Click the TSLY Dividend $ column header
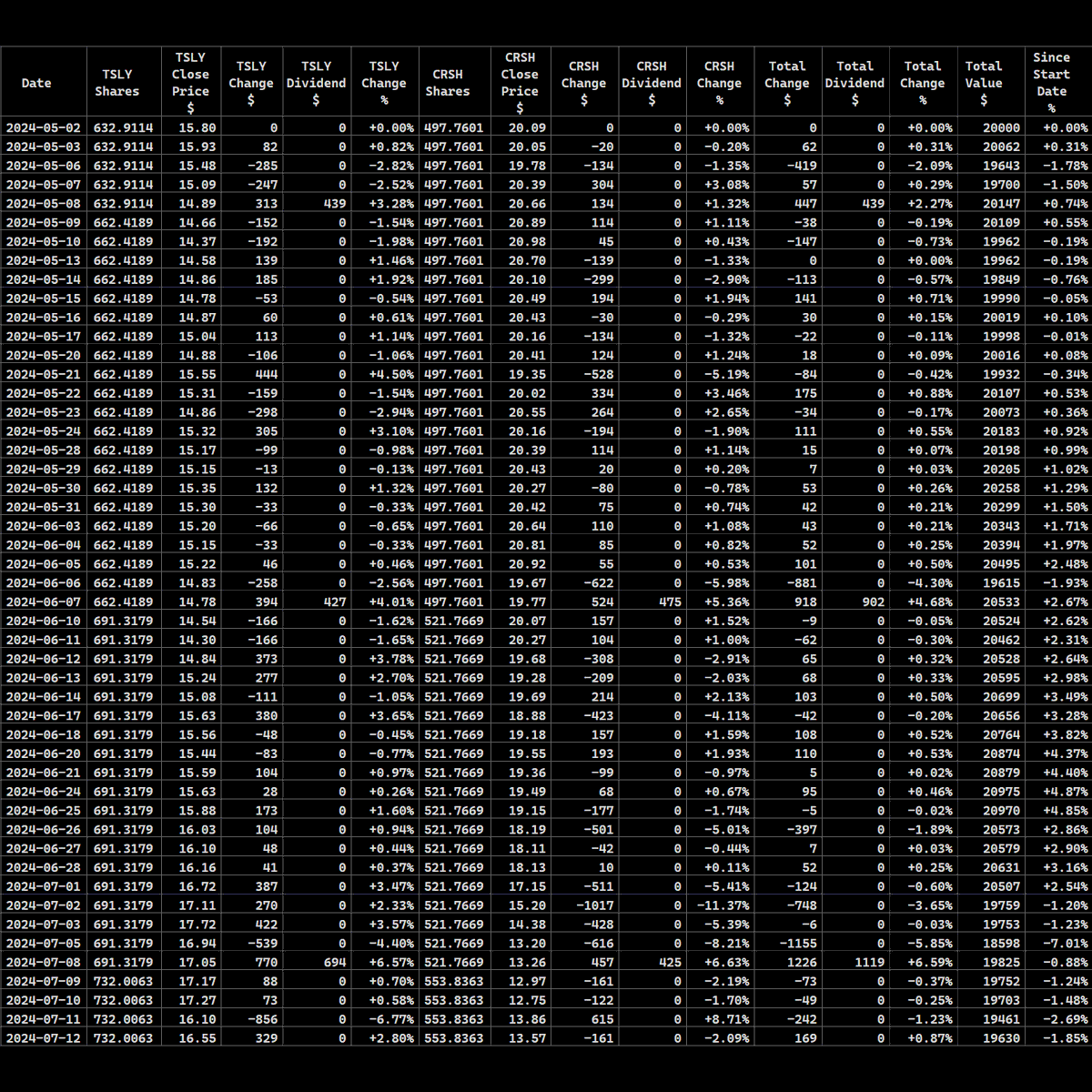1092x1092 pixels. tap(316, 83)
